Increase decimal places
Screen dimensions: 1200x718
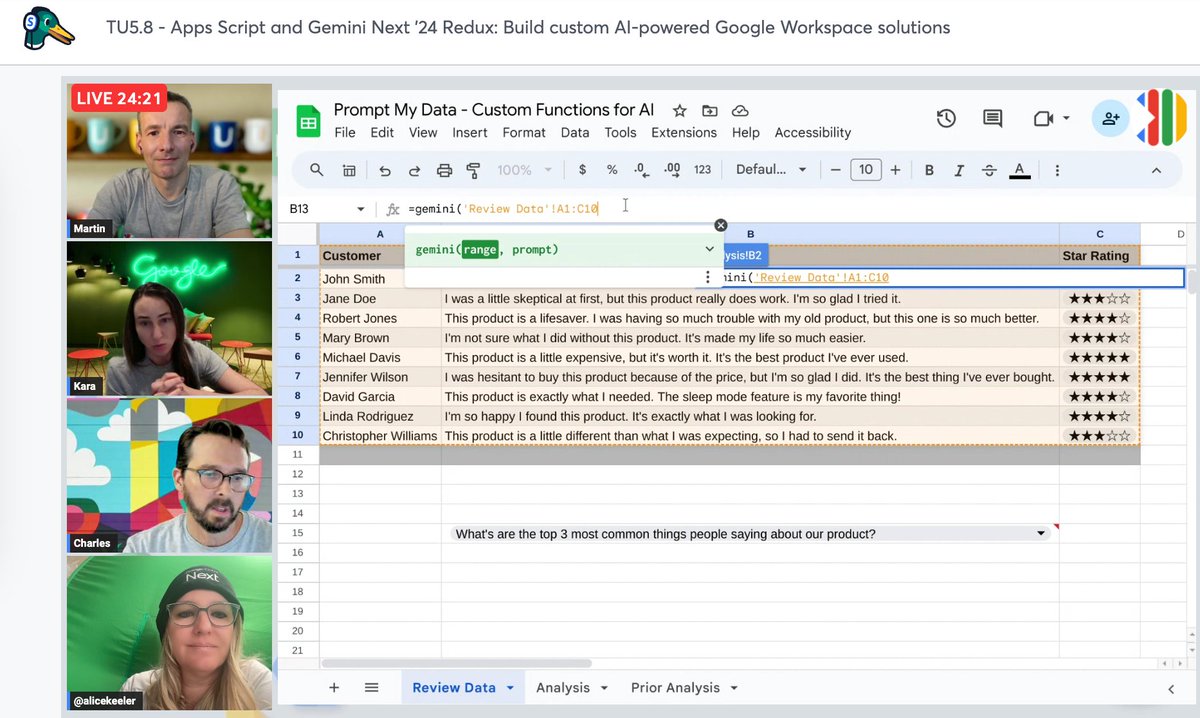[x=672, y=170]
